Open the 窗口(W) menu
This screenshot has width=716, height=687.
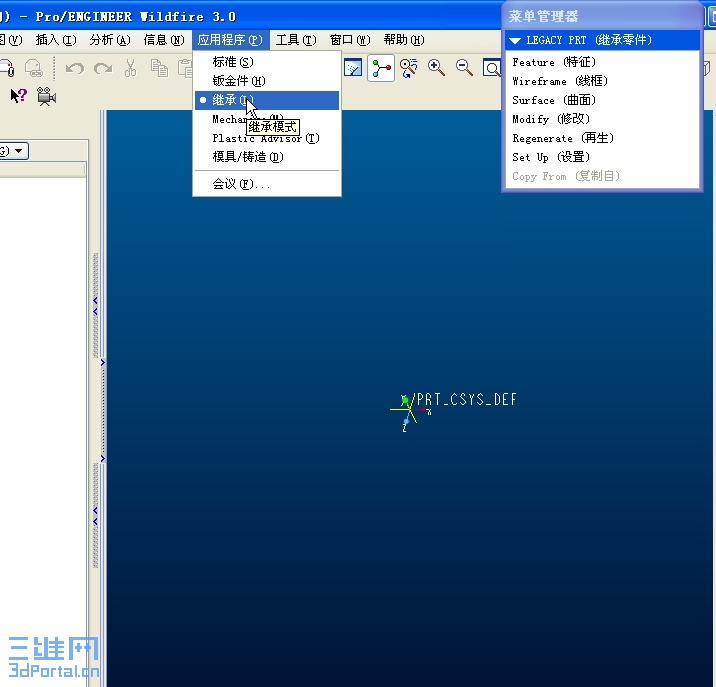point(350,40)
